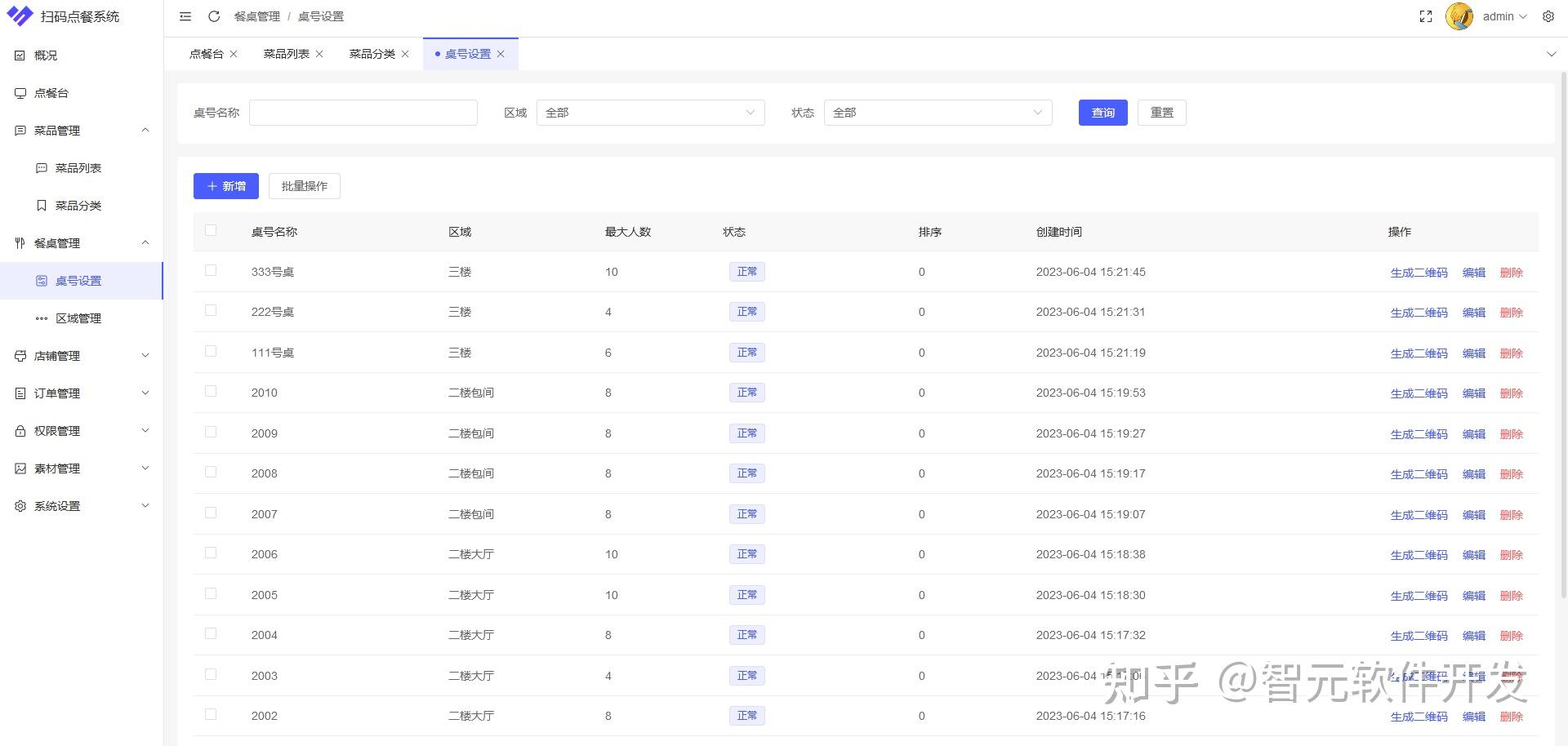The image size is (1568, 746).
Task: Focus the 桌号名称 search input
Action: tap(363, 113)
